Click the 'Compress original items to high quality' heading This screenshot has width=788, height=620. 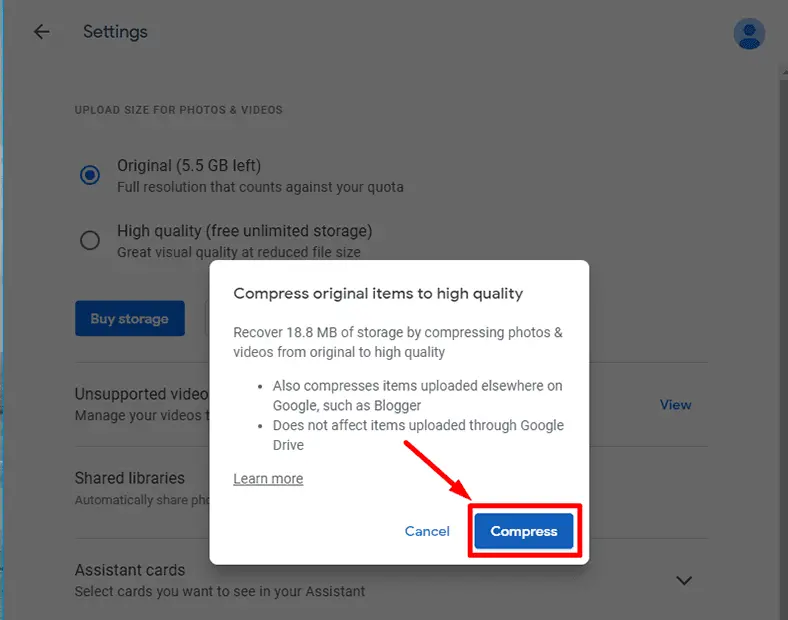coord(378,294)
